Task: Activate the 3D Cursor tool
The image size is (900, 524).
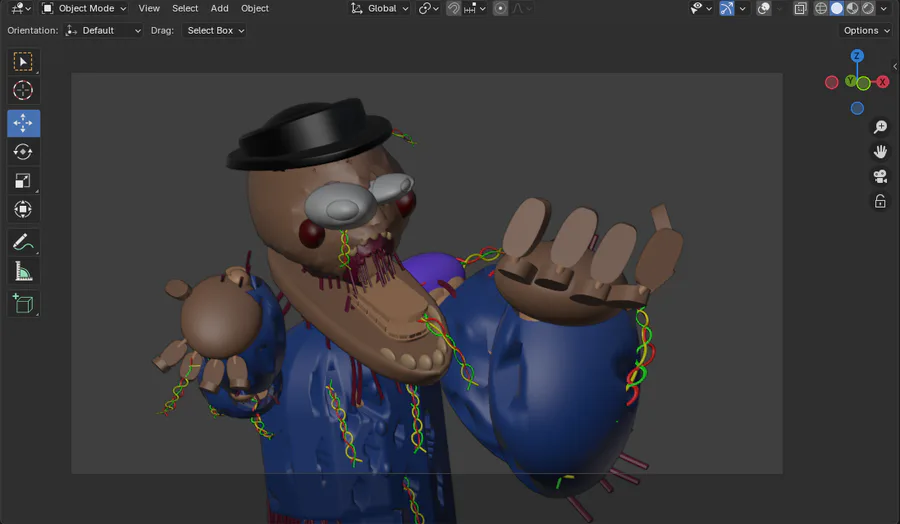Action: tap(23, 90)
